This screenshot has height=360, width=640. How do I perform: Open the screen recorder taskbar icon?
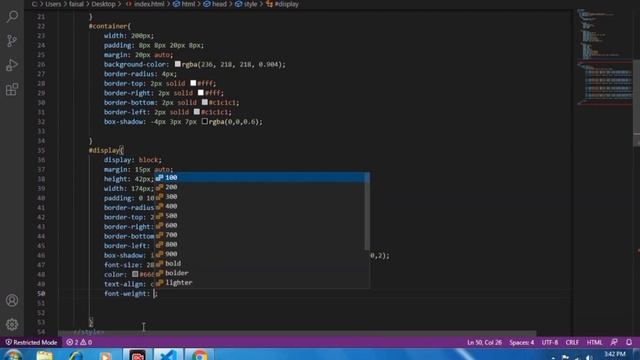pos(137,355)
